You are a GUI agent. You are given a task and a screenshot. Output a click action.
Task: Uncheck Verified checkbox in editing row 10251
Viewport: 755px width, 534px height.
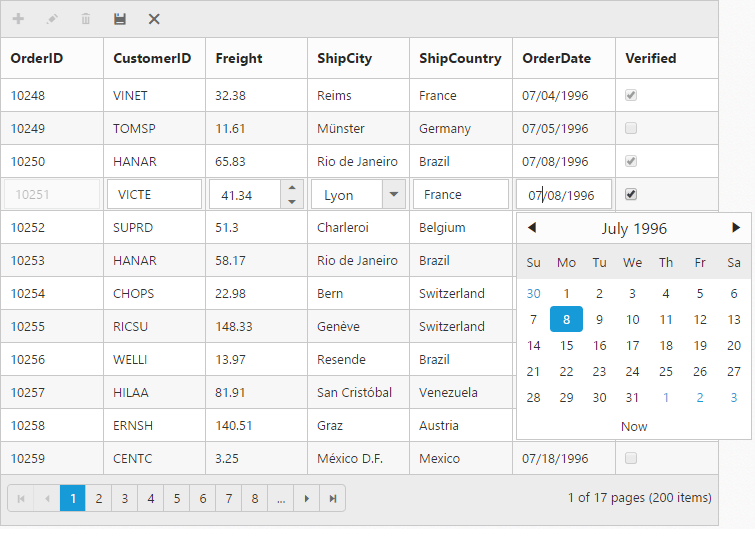tap(631, 194)
